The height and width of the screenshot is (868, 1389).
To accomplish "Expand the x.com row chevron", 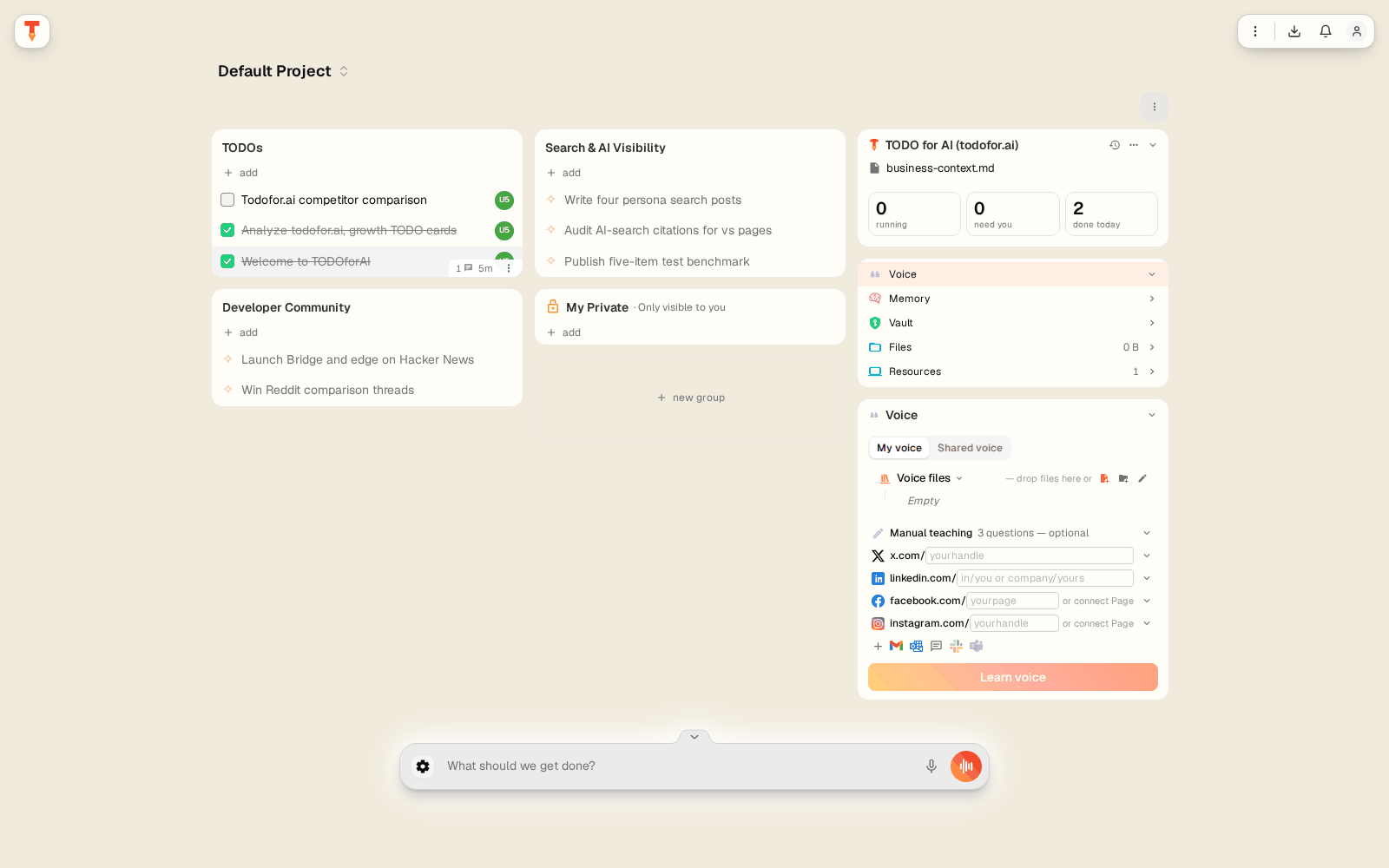I will pyautogui.click(x=1147, y=556).
